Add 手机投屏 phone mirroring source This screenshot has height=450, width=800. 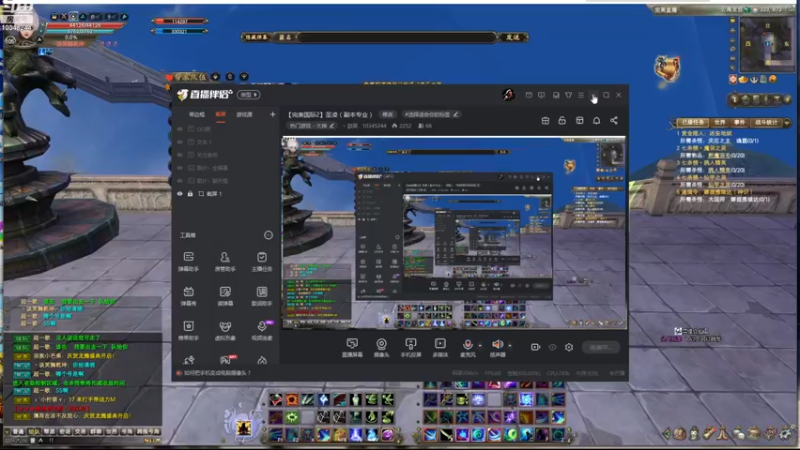[410, 347]
